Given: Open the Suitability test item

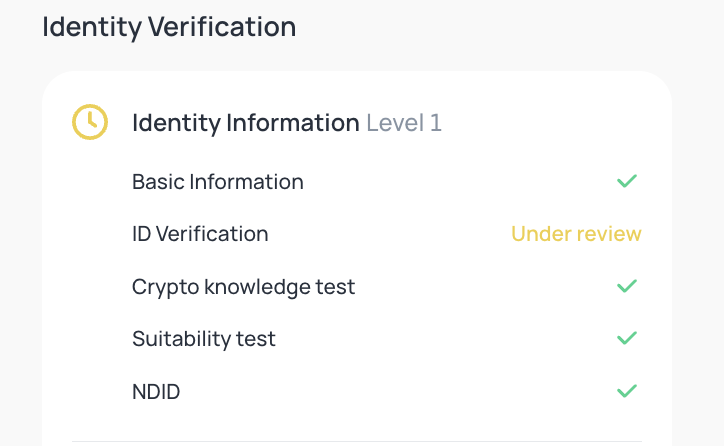Looking at the screenshot, I should 204,339.
